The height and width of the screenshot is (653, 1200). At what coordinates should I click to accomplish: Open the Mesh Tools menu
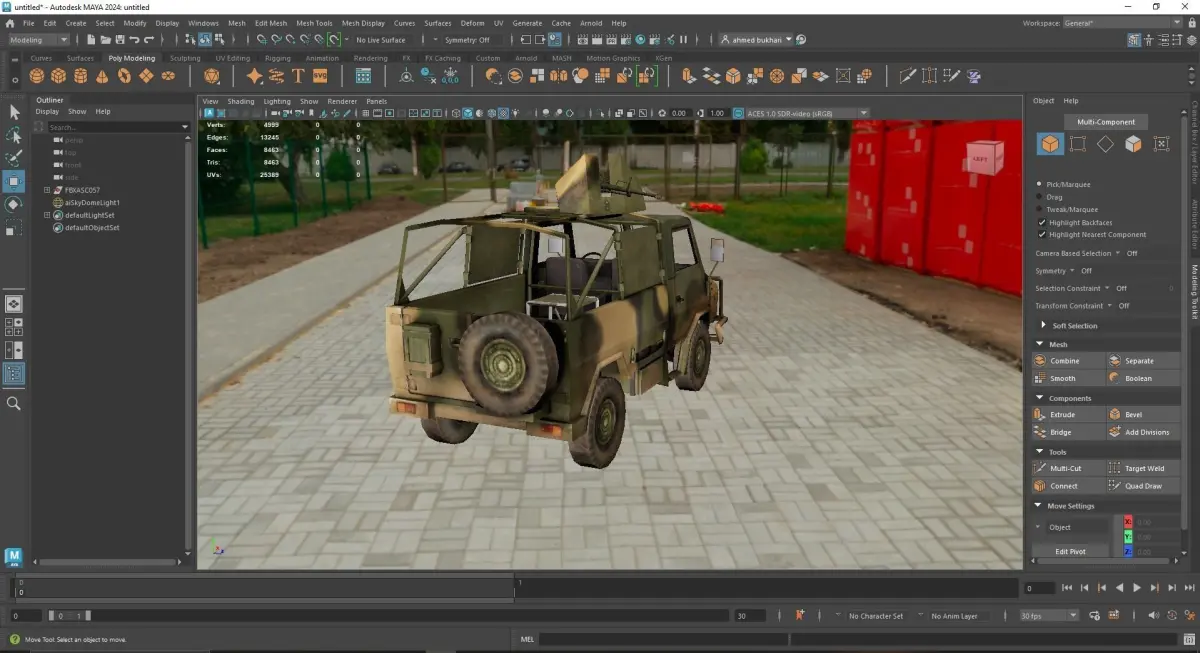pyautogui.click(x=314, y=22)
